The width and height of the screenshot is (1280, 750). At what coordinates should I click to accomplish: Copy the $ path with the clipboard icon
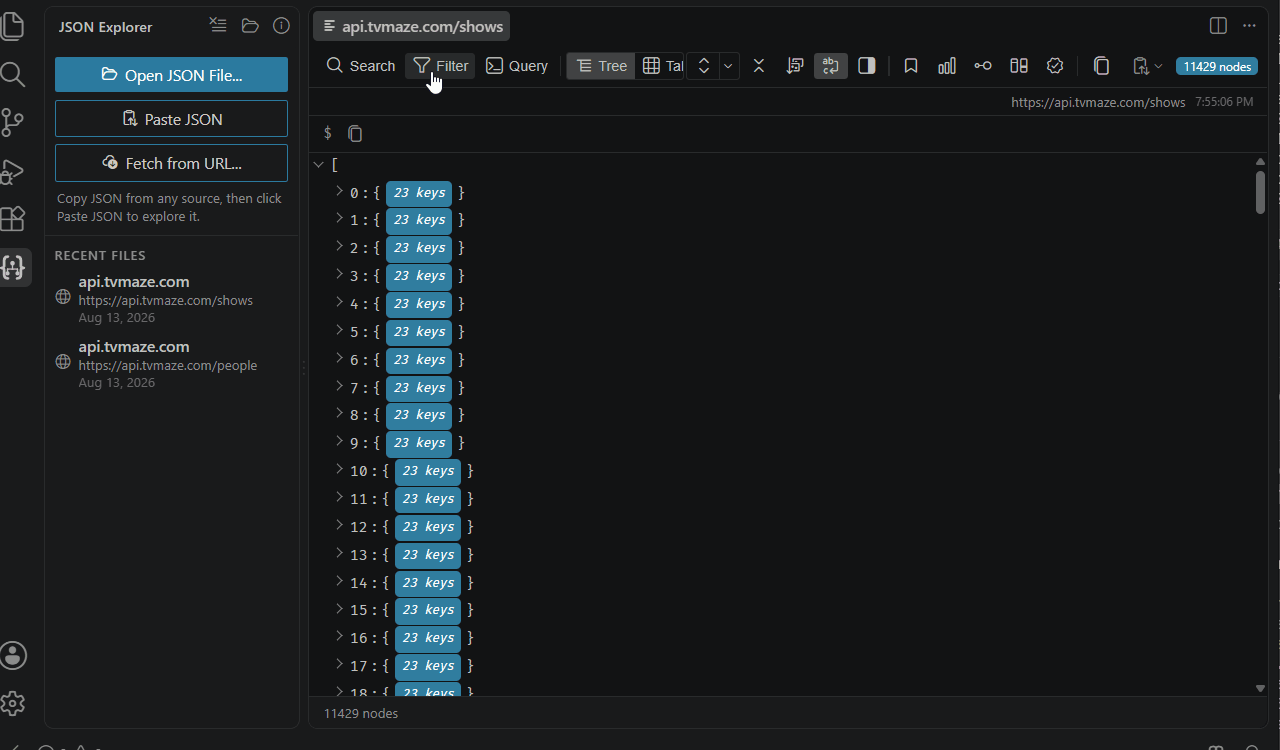coord(355,133)
